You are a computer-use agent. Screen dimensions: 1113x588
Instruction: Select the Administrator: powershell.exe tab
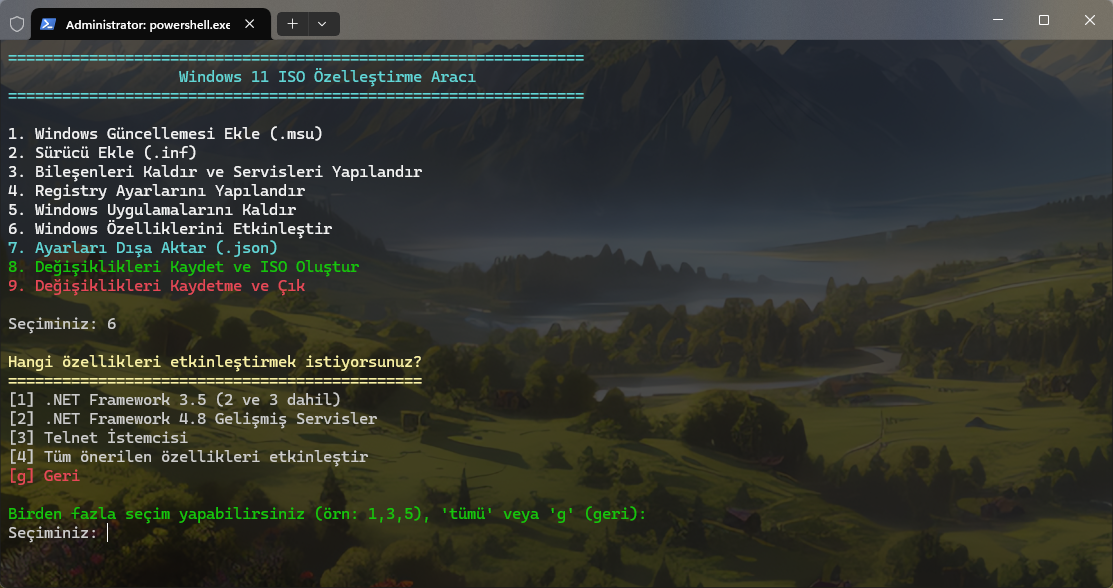[151, 24]
